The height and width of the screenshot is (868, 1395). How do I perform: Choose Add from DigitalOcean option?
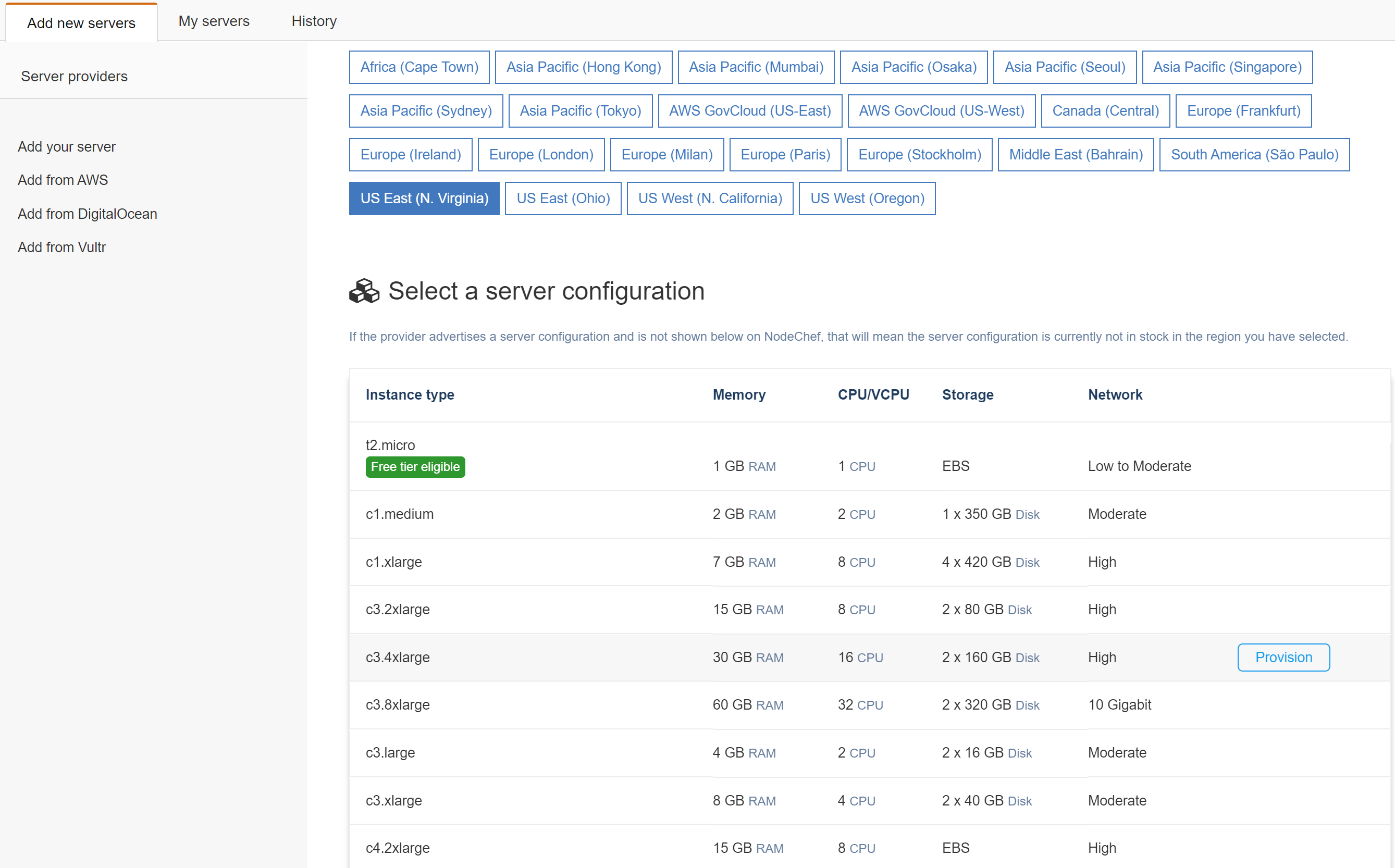pyautogui.click(x=87, y=214)
